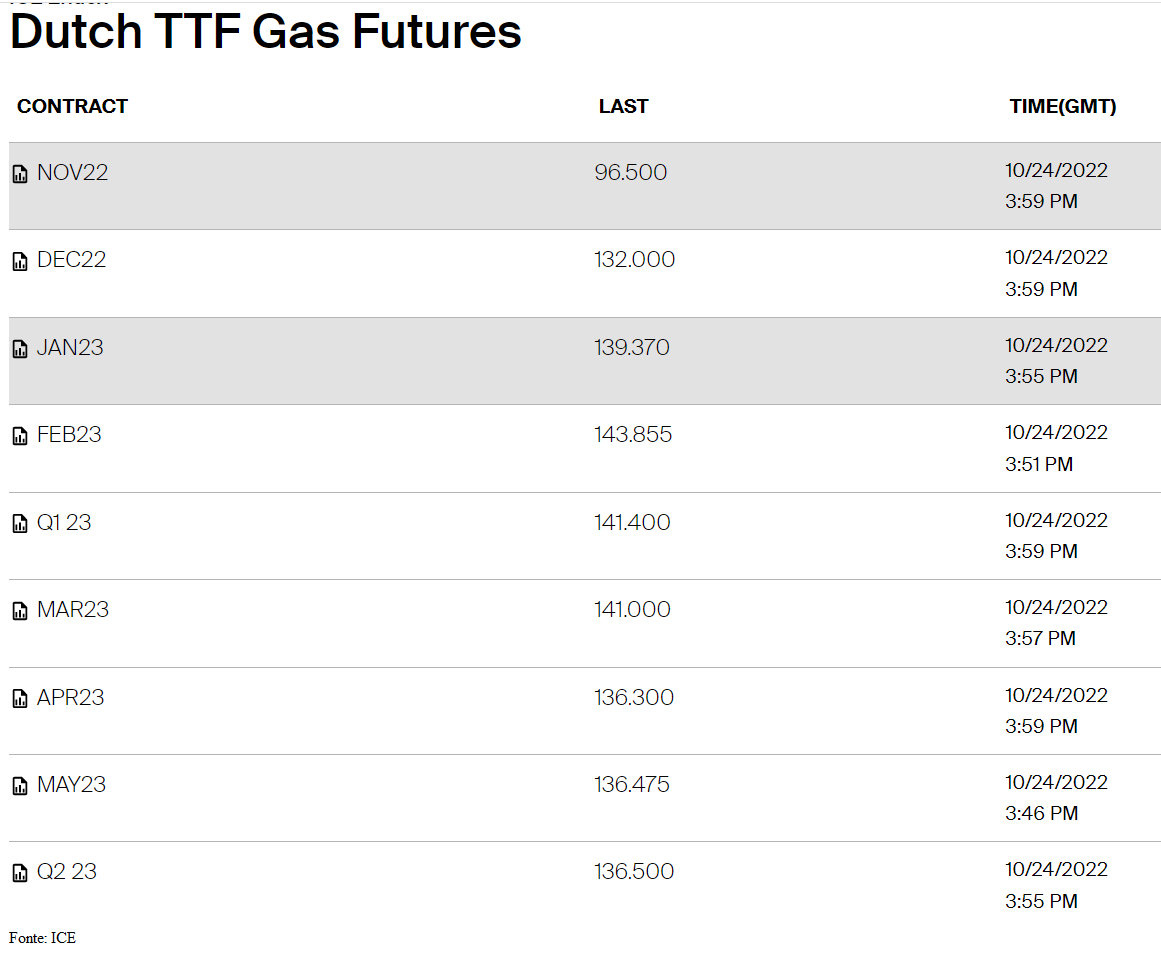Open the NOV22 contract chart icon

tap(20, 174)
